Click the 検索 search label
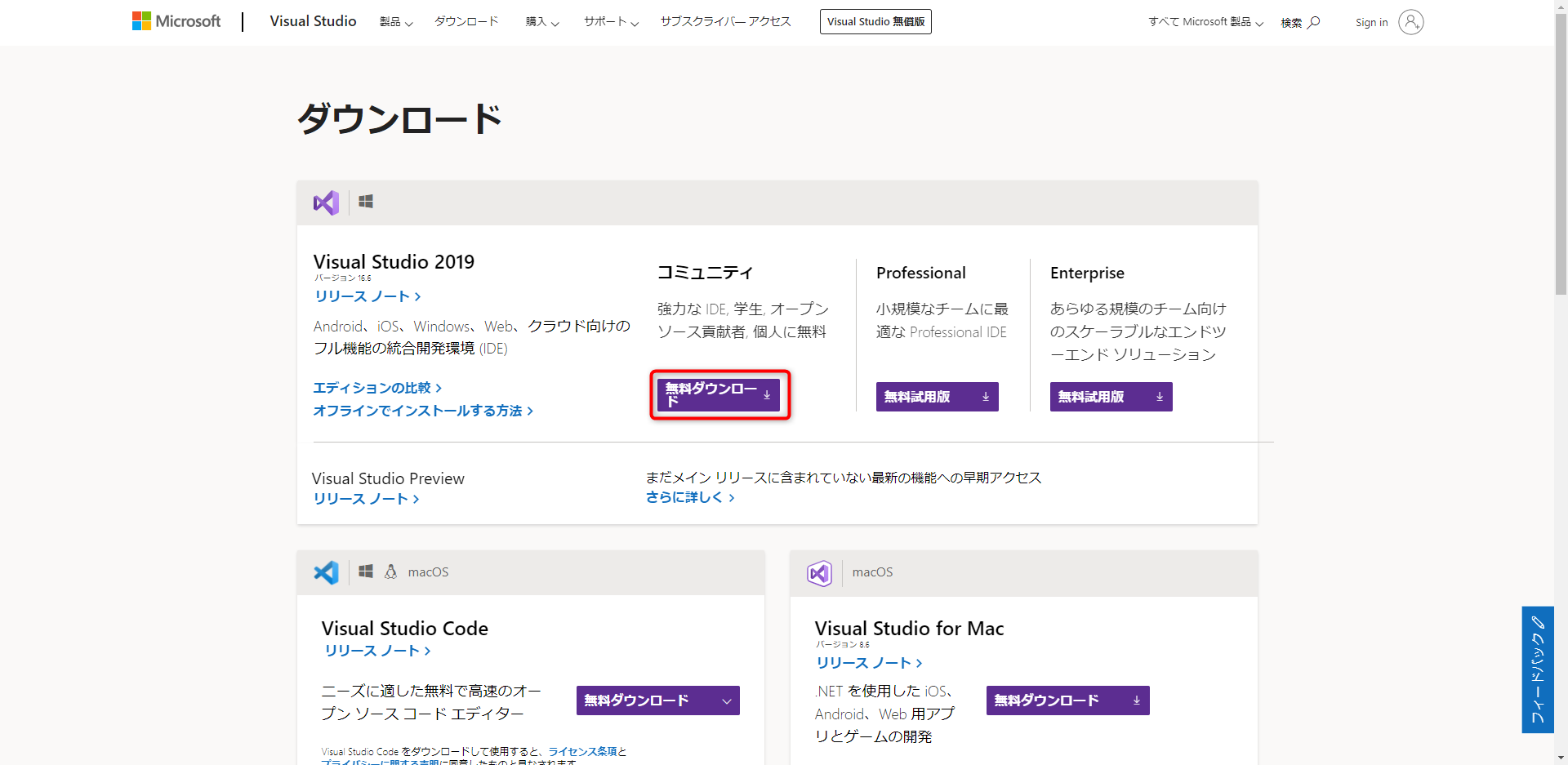Image resolution: width=1568 pixels, height=765 pixels. [1291, 22]
